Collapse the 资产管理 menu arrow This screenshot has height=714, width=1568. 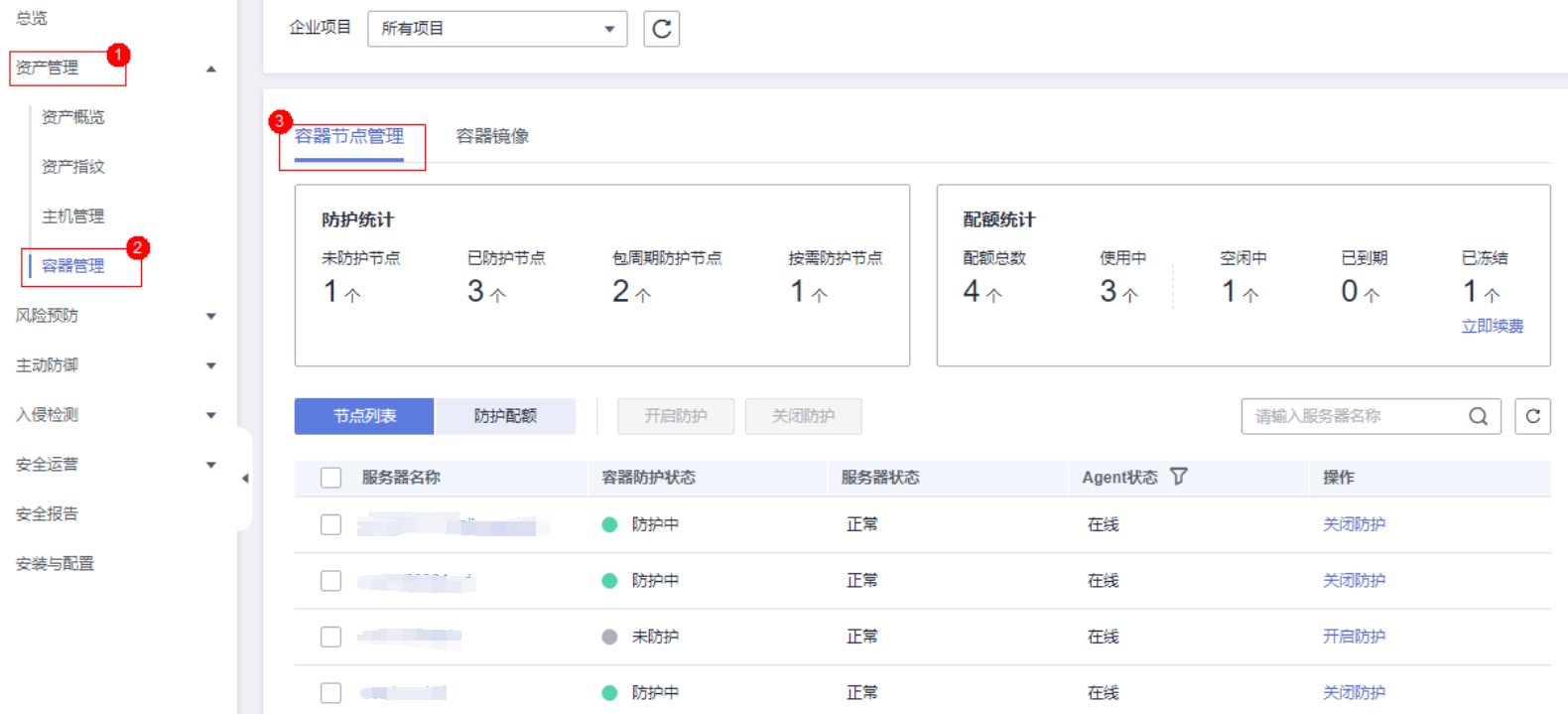click(210, 69)
